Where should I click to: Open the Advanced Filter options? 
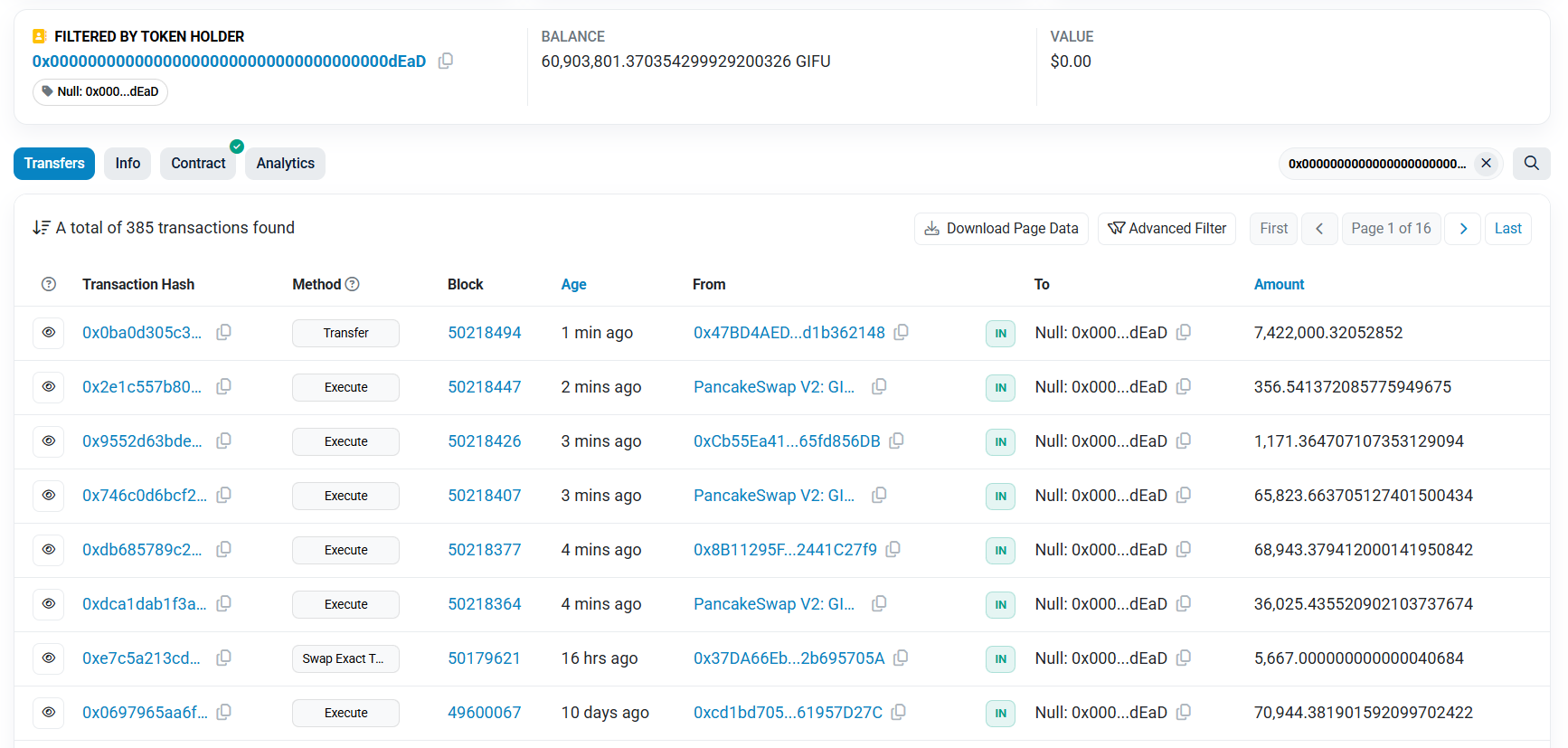[1167, 229]
